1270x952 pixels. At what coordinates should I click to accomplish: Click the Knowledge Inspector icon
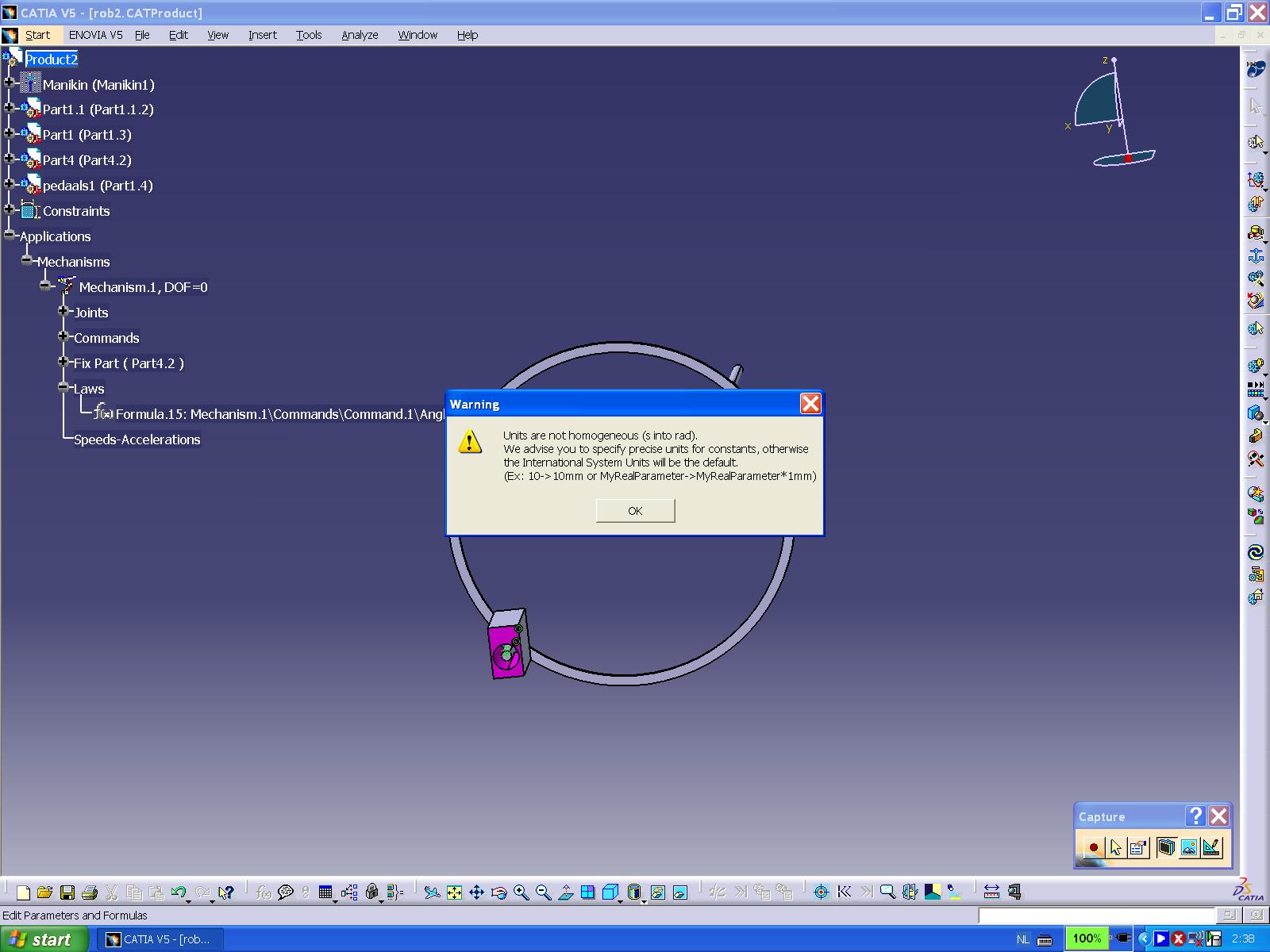(x=349, y=892)
